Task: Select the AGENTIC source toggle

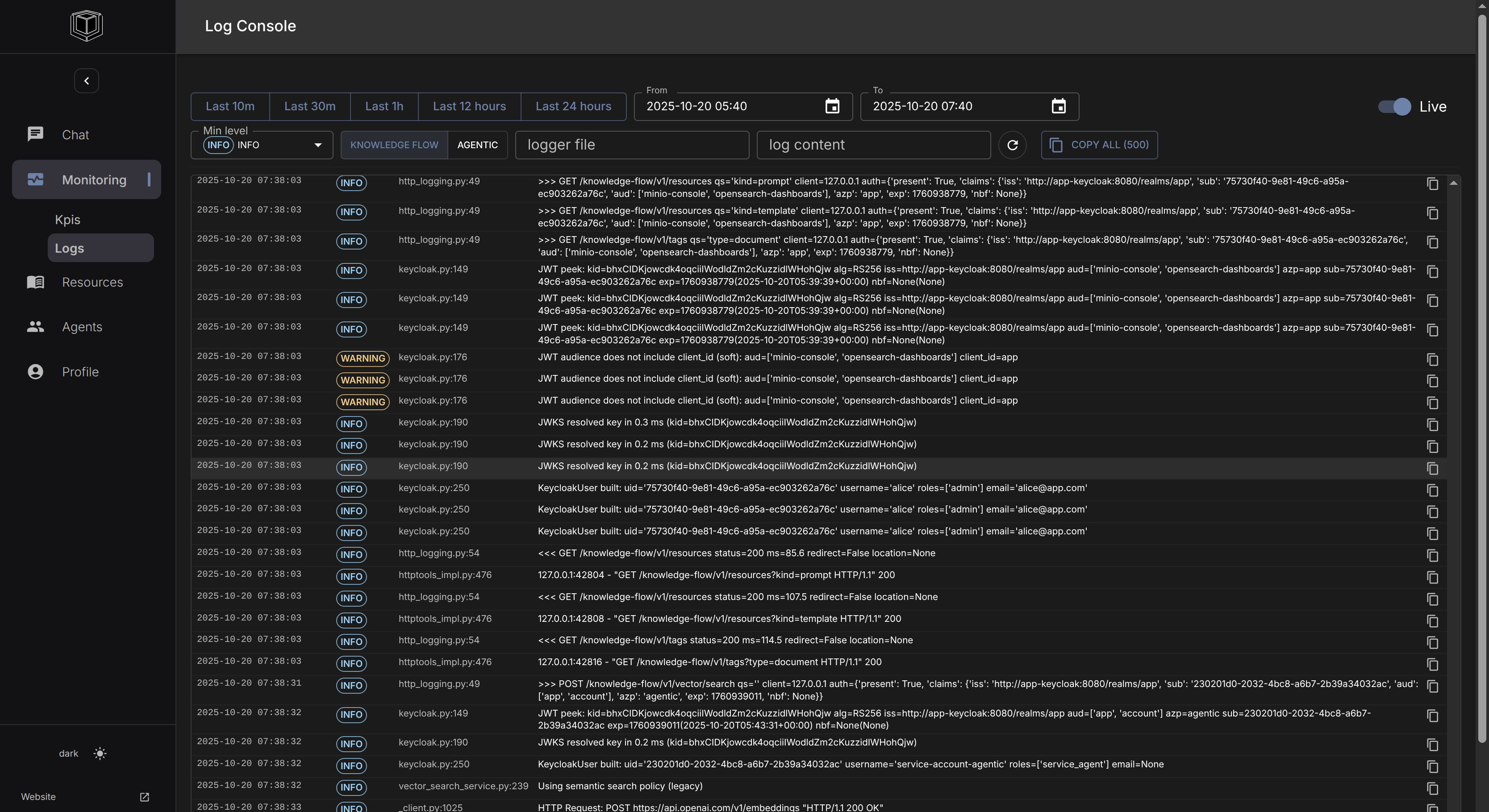Action: point(477,145)
